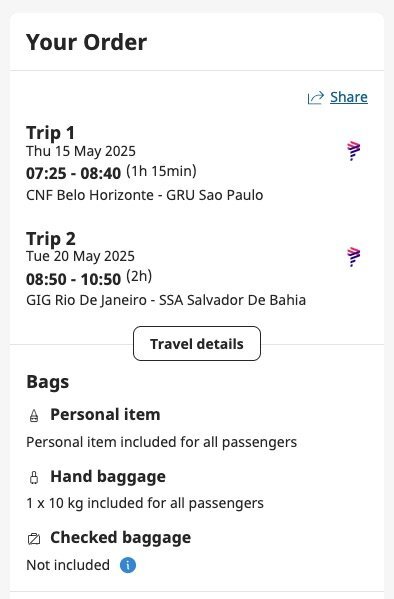This screenshot has width=394, height=599.
Task: Select the Trip 2 heading
Action: point(51,239)
